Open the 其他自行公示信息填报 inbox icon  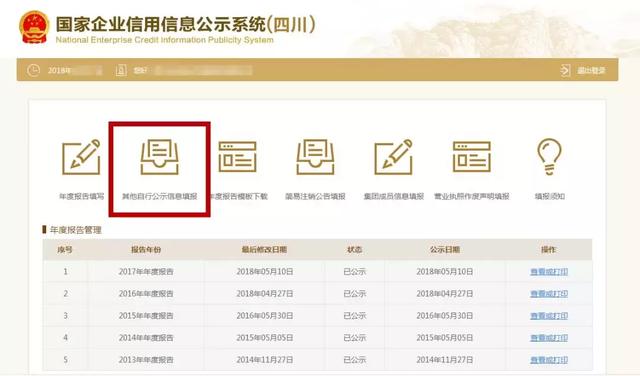pyautogui.click(x=160, y=157)
